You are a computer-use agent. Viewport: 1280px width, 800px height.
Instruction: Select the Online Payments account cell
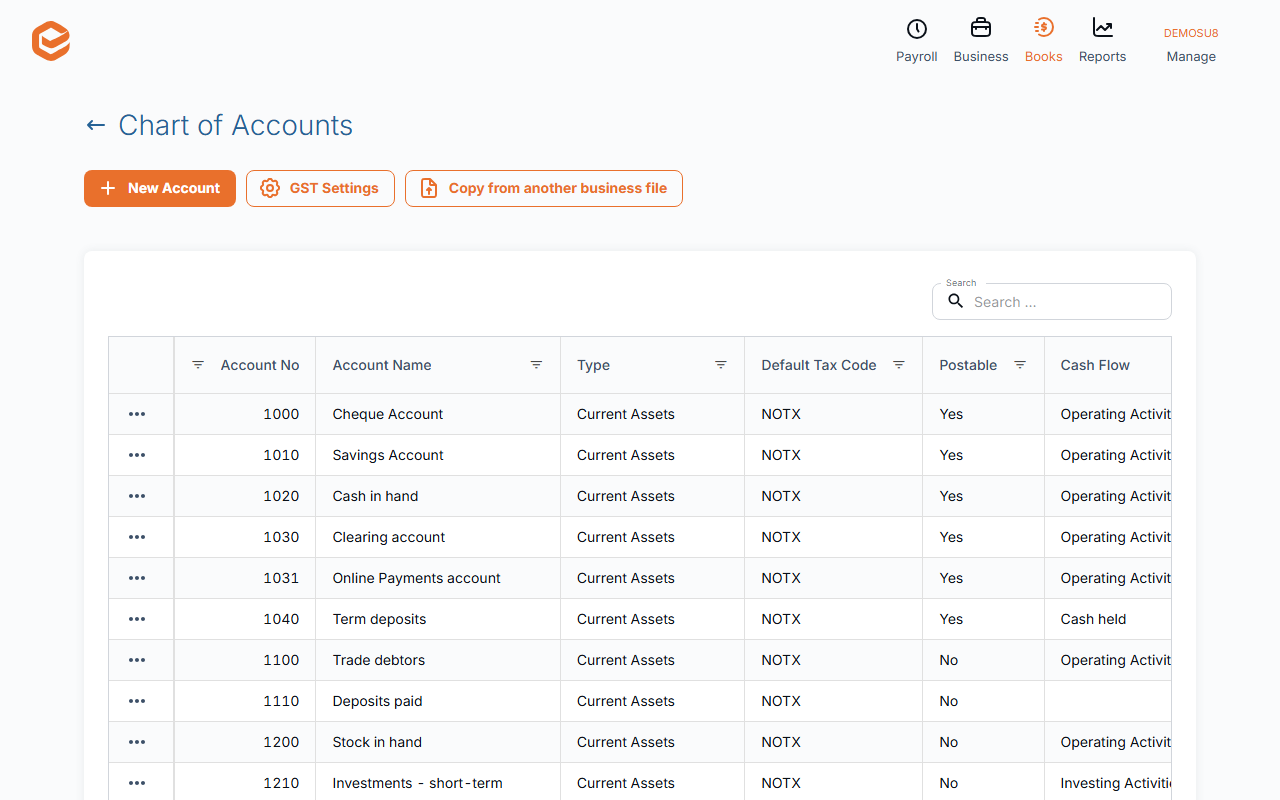(438, 578)
